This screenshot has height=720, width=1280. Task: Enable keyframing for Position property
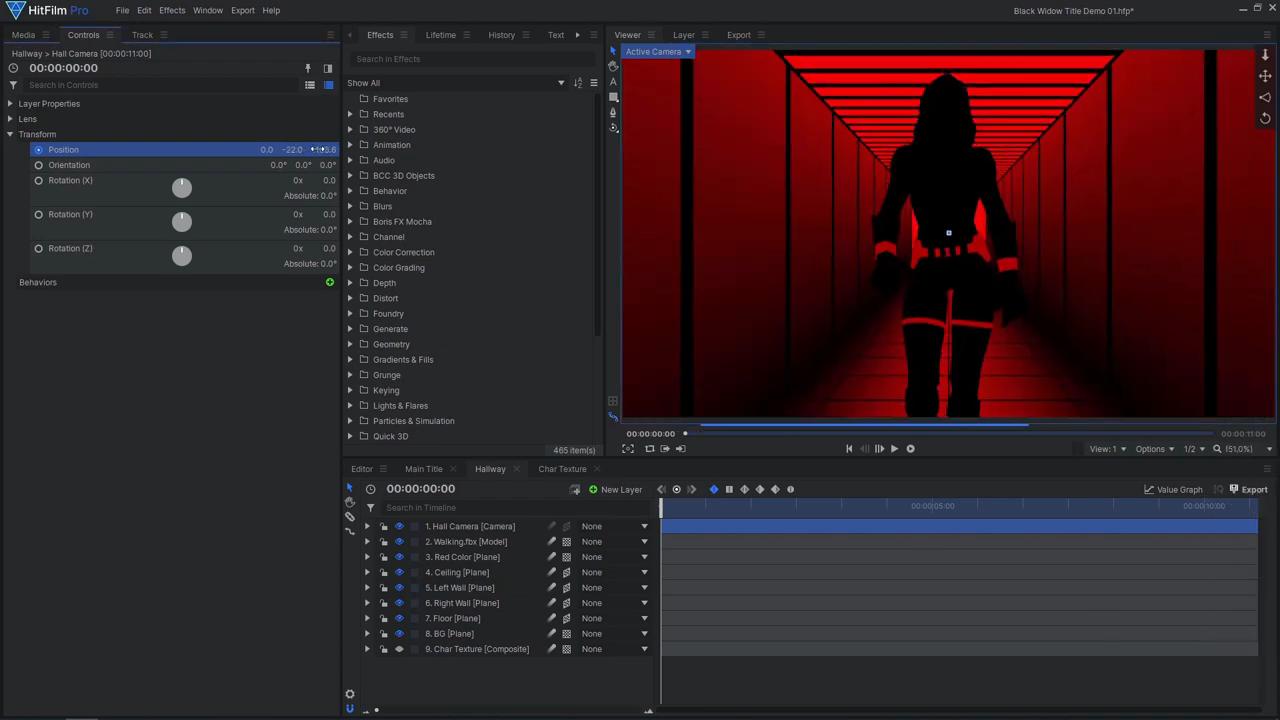tap(39, 150)
